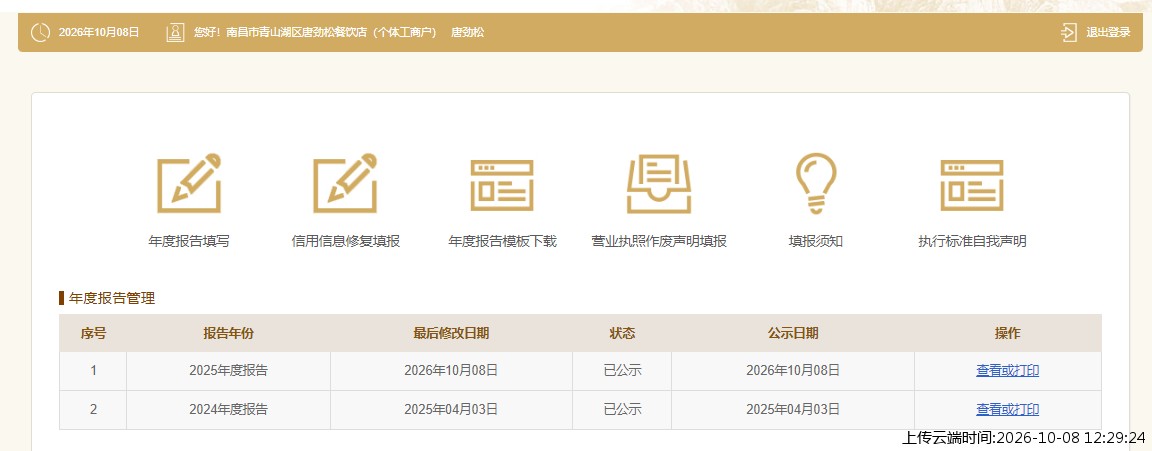Click 已公示 status in 2025 report row
The width and height of the screenshot is (1152, 451).
622,370
